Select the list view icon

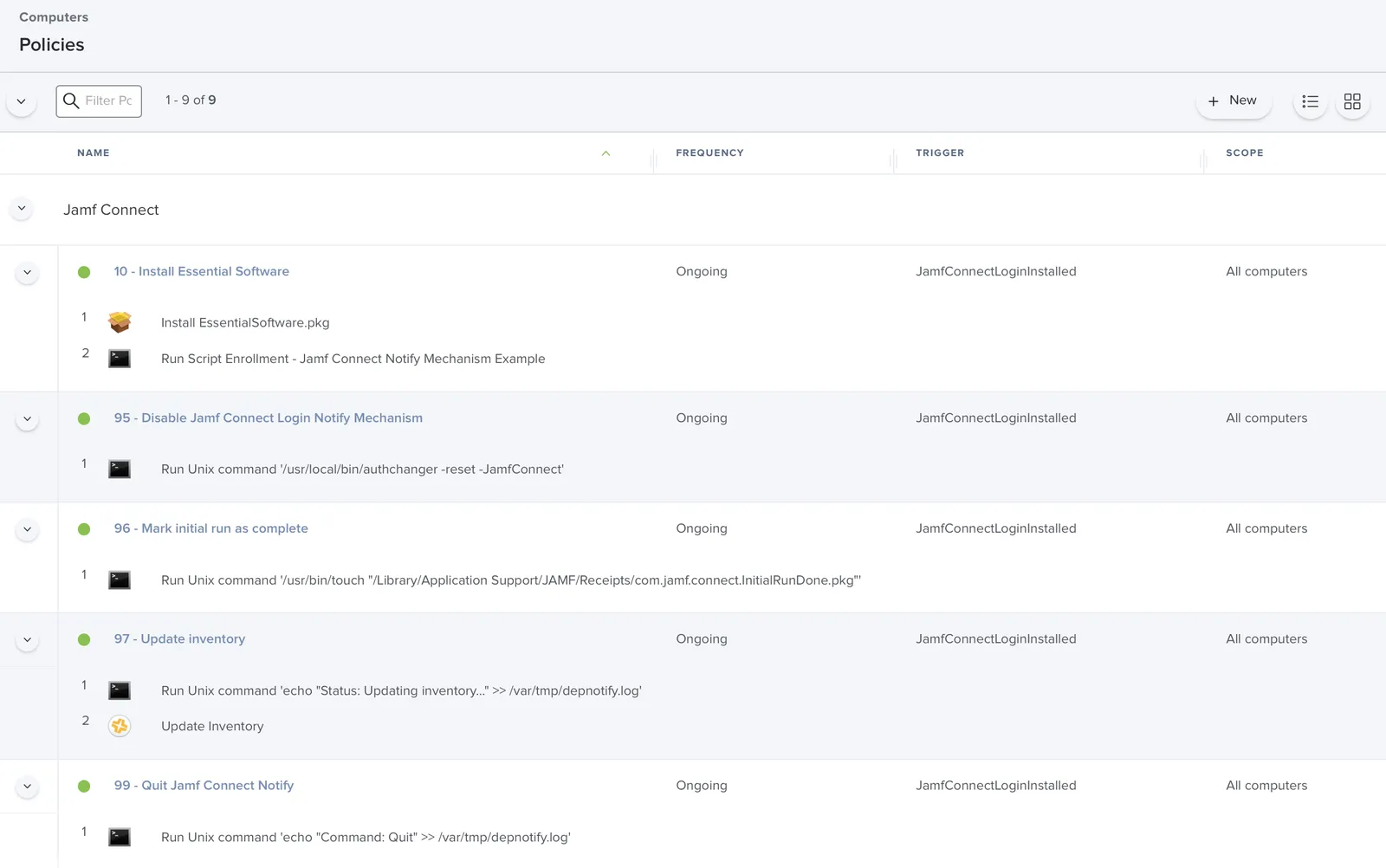click(x=1310, y=101)
